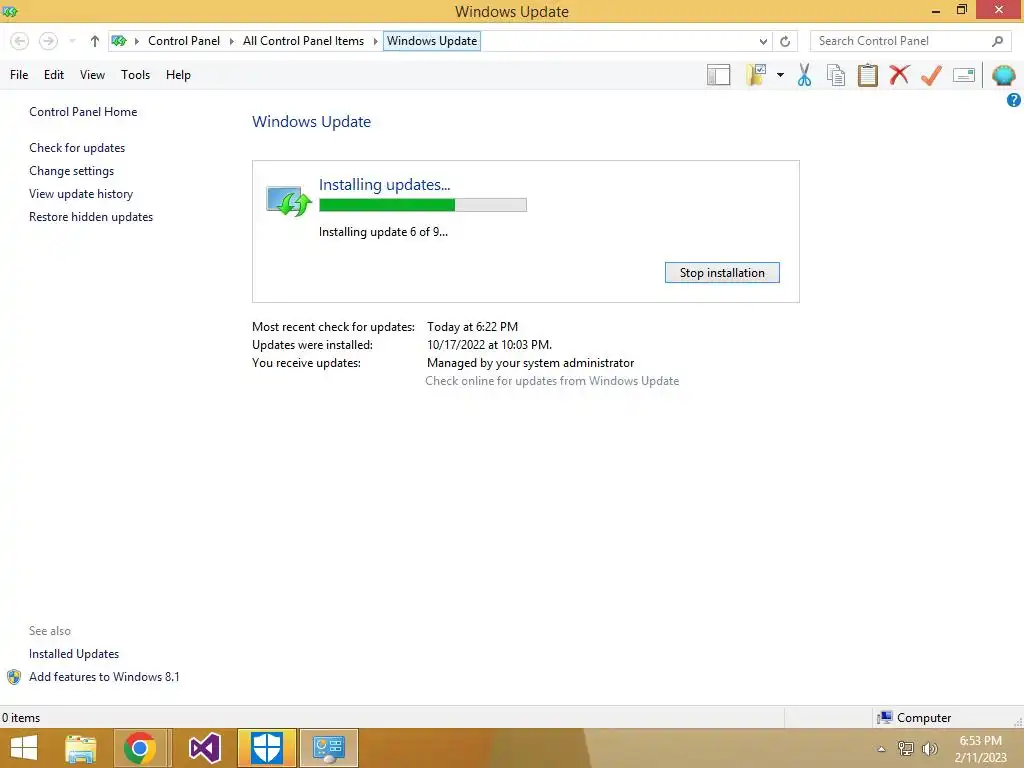This screenshot has height=768, width=1024.
Task: Open File Explorer from taskbar
Action: pyautogui.click(x=81, y=748)
